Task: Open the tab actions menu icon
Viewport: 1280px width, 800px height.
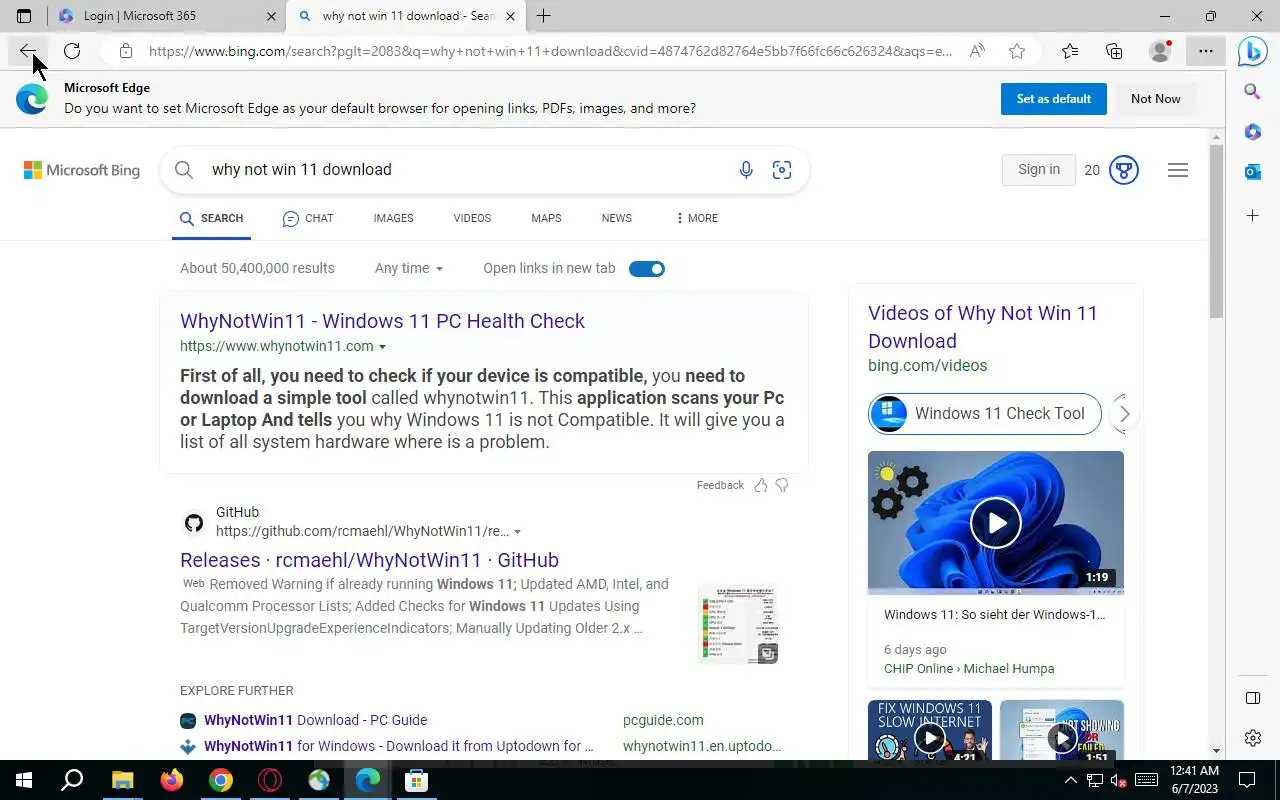Action: pos(24,16)
